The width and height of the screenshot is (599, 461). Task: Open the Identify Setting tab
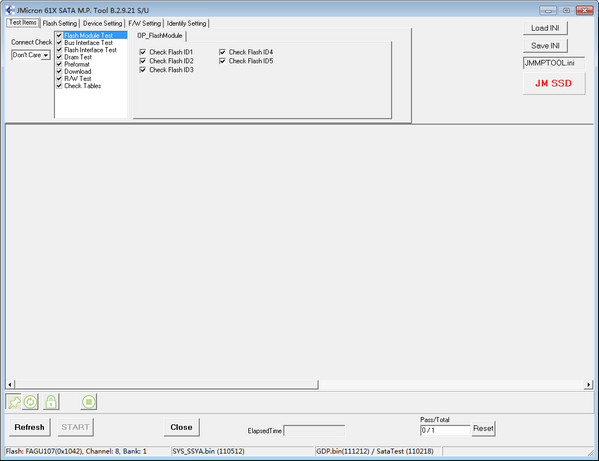pyautogui.click(x=186, y=23)
